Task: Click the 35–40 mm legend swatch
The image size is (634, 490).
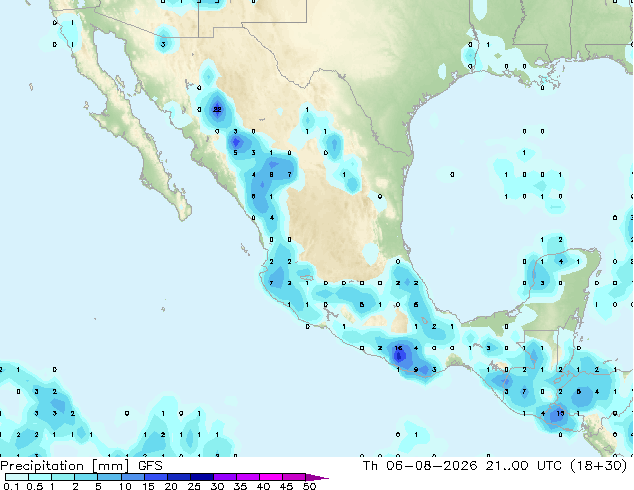Action: [x=248, y=477]
